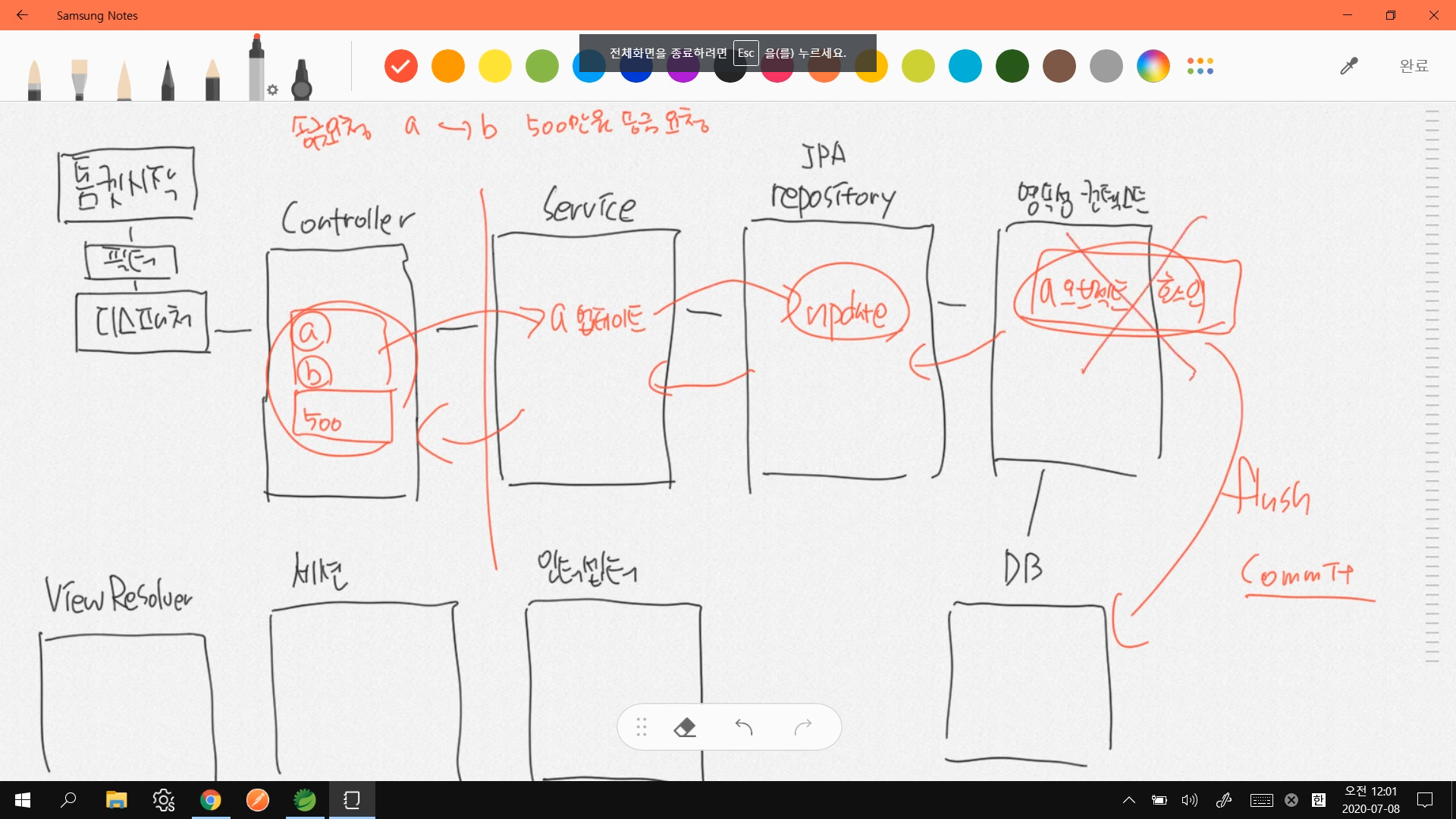The height and width of the screenshot is (819, 1456).
Task: Choose the selected red color swatch
Action: pos(401,66)
